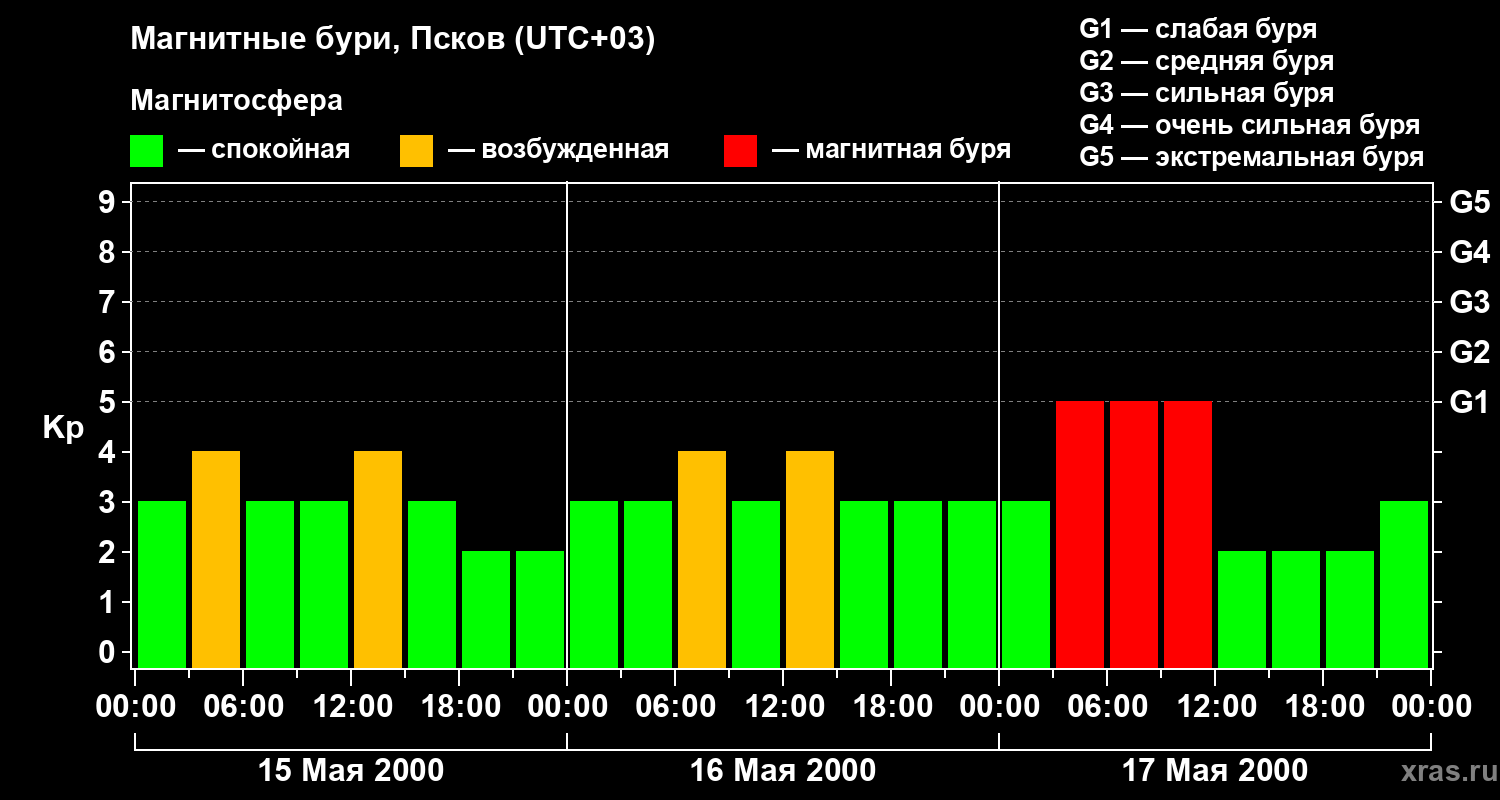This screenshot has width=1500, height=800.
Task: Click the last green bar on 17 May
Action: [1404, 584]
